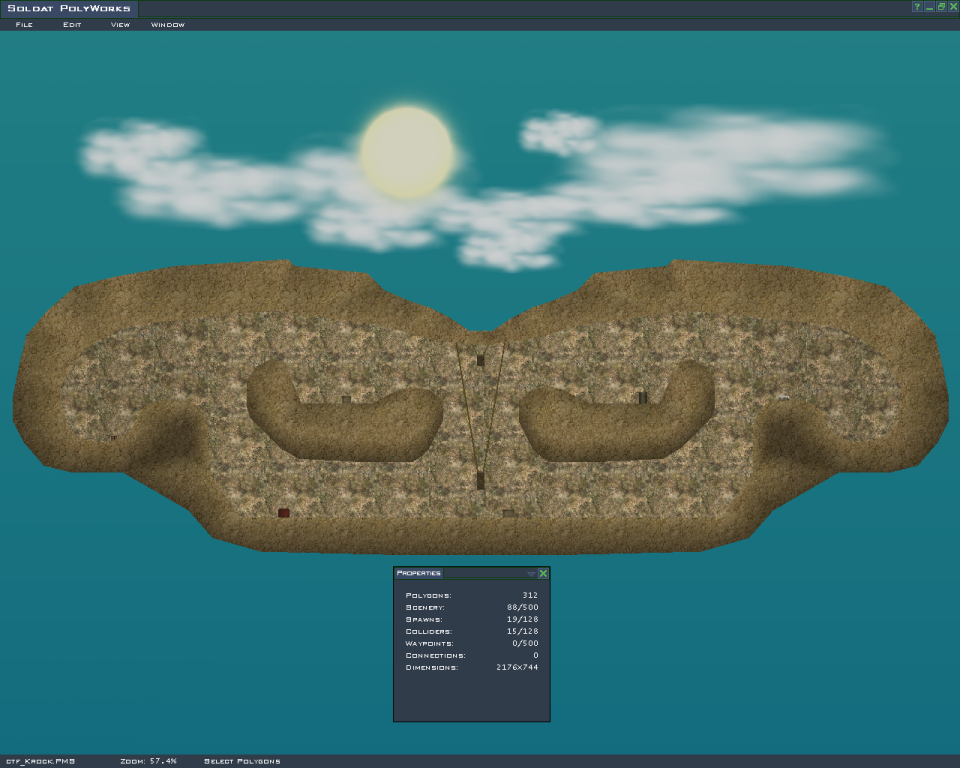Click the Dimensions value 2176x744
This screenshot has height=768, width=960.
click(517, 667)
